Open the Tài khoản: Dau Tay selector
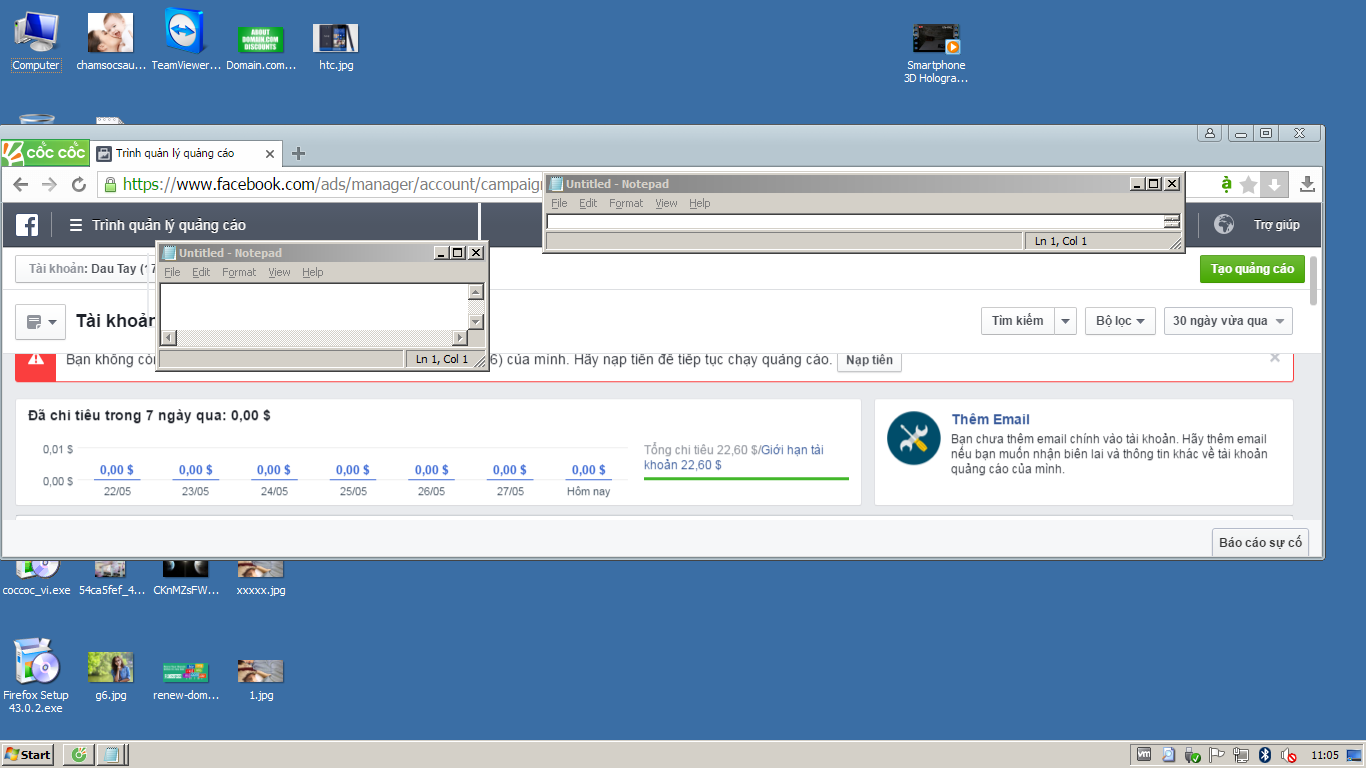The width and height of the screenshot is (1366, 768). coord(87,269)
